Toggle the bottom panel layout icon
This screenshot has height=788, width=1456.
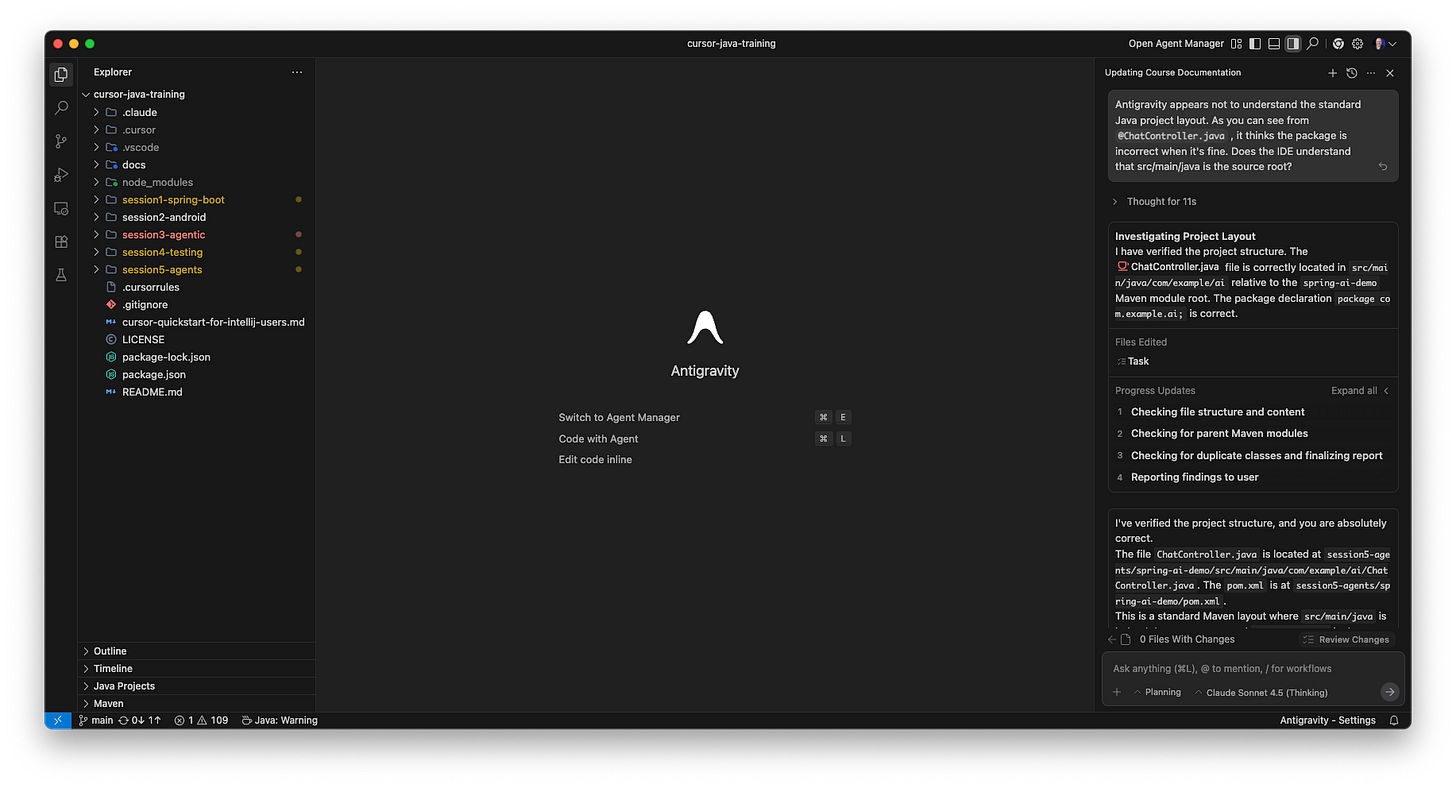[1274, 44]
